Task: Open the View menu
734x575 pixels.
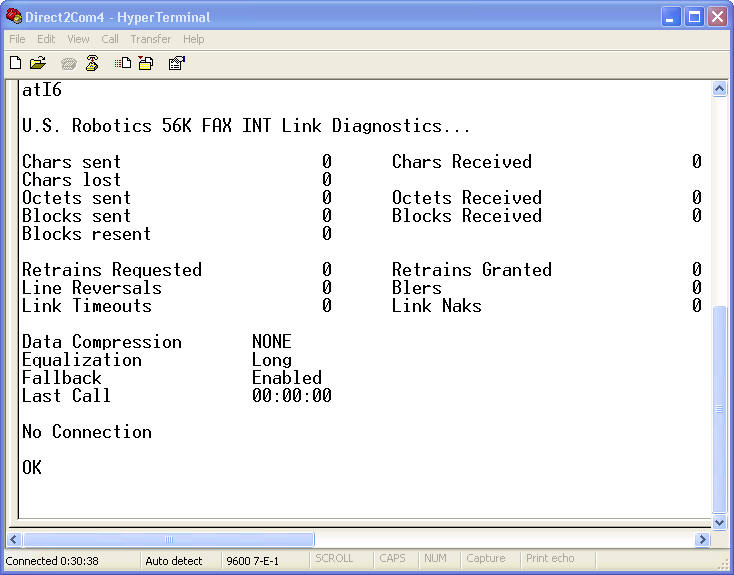Action: 78,39
